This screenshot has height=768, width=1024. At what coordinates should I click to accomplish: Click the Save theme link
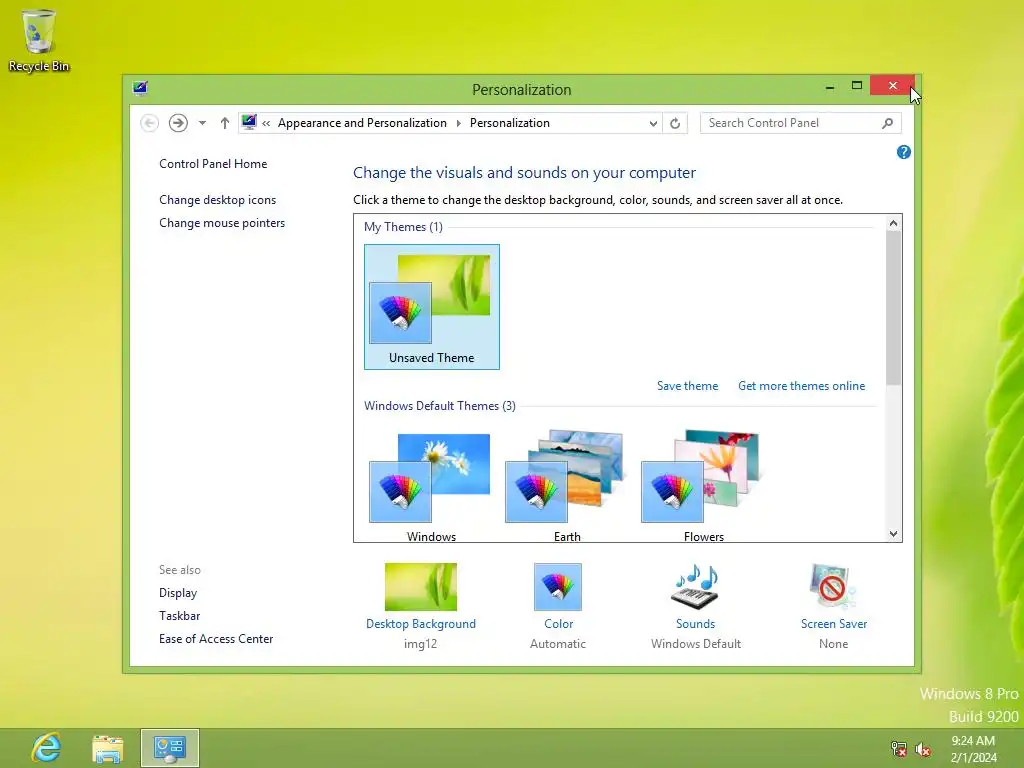[688, 386]
